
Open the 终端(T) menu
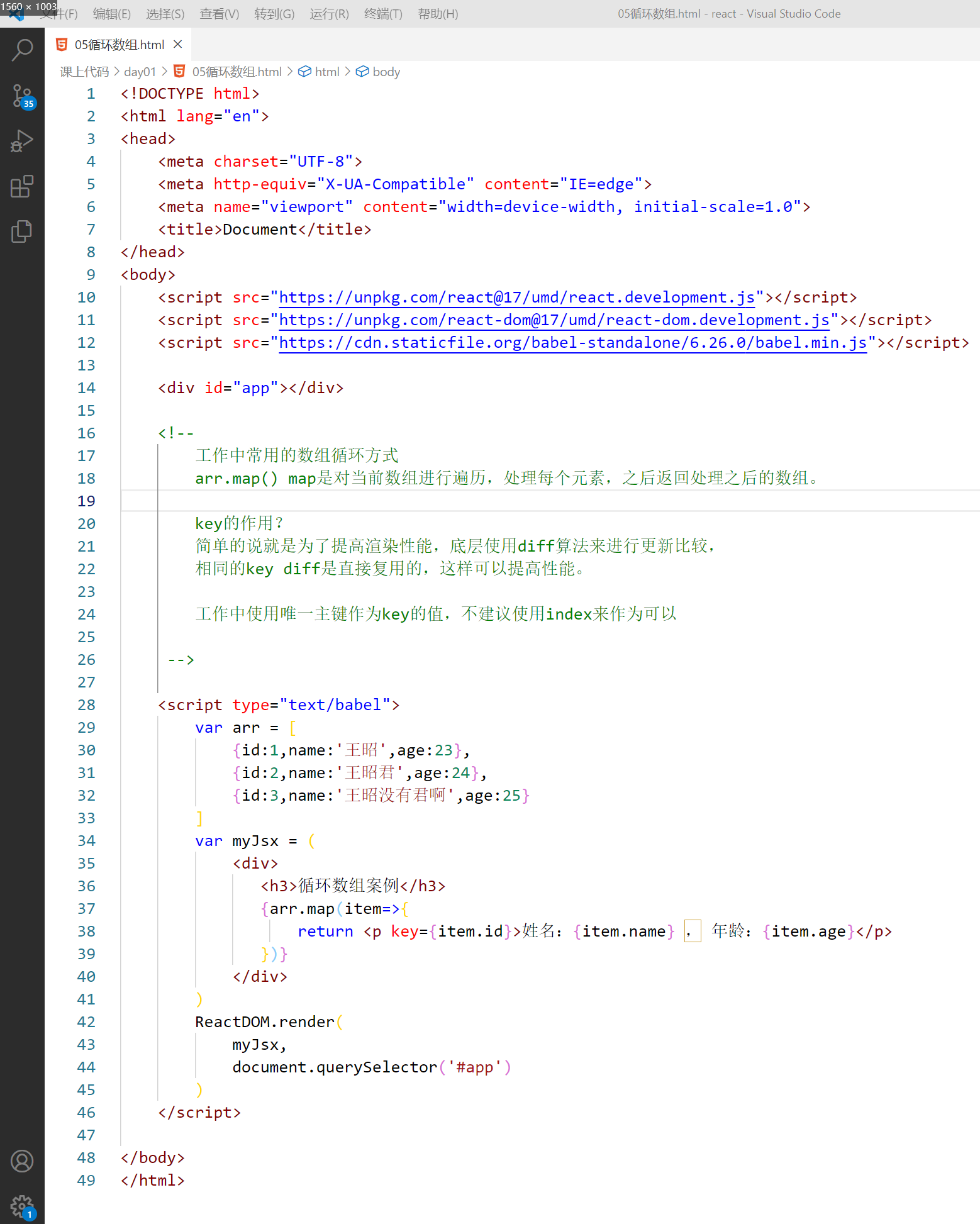[383, 14]
